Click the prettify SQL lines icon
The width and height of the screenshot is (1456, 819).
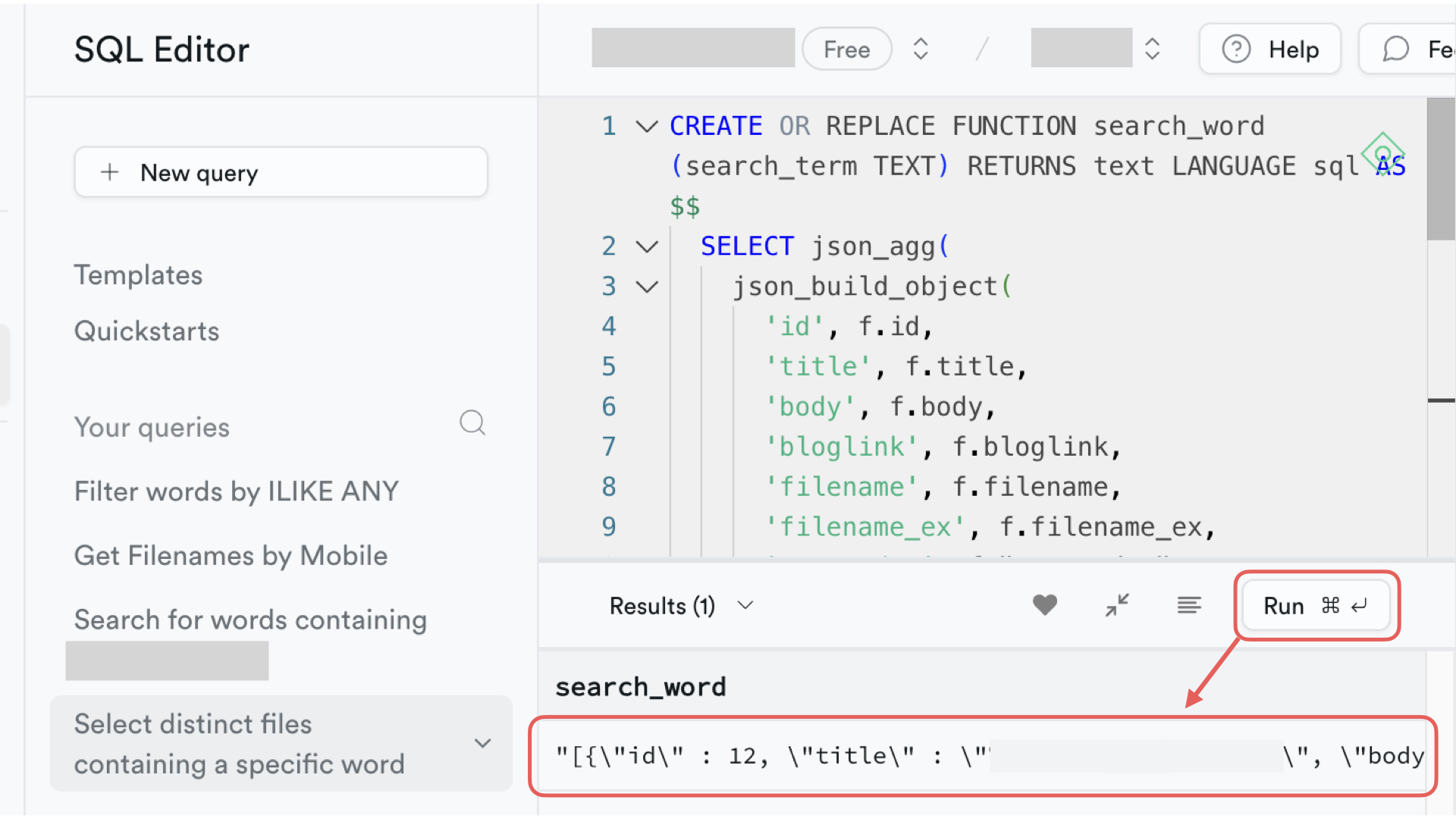(x=1188, y=605)
